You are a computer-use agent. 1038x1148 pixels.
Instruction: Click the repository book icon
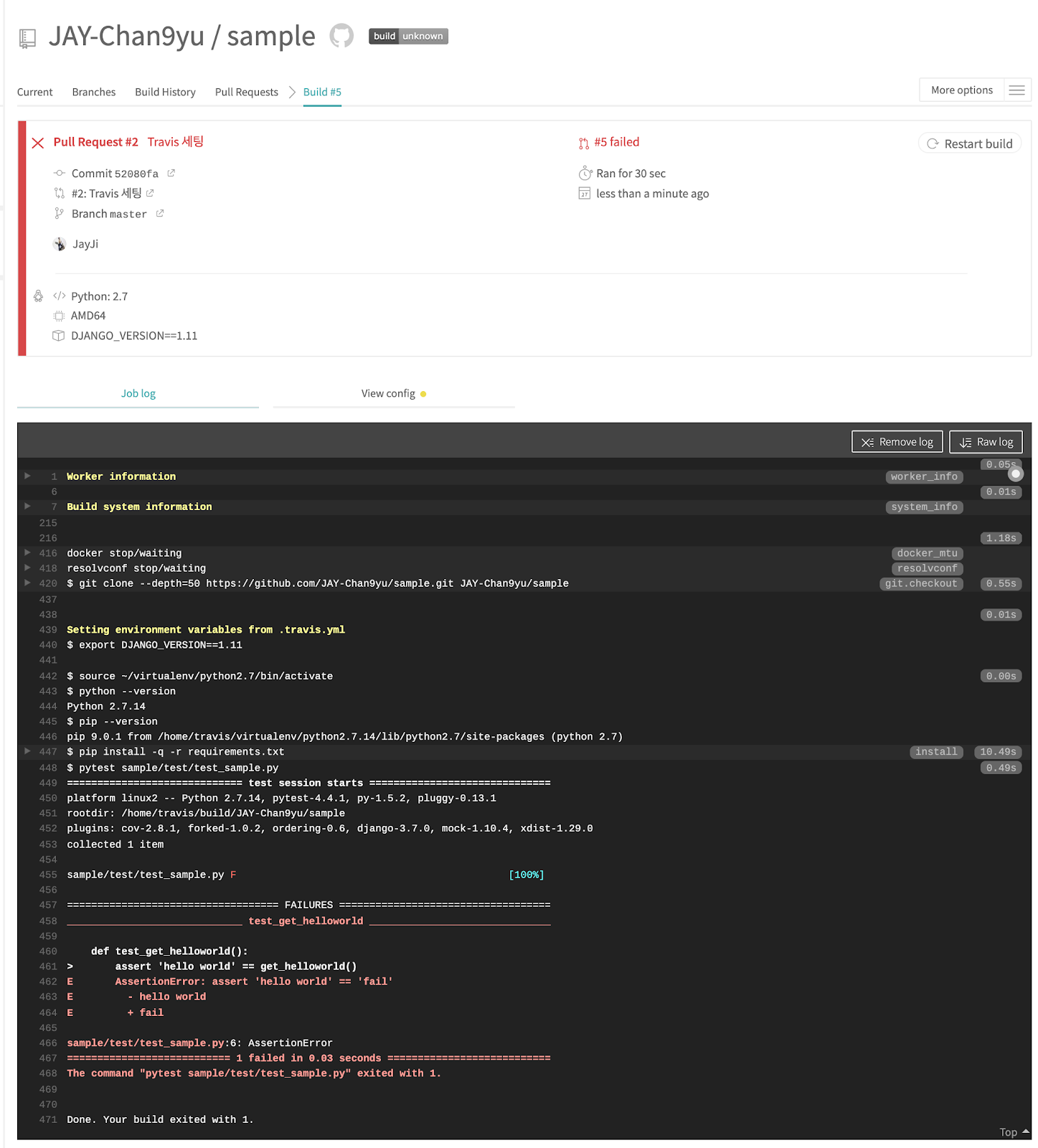[27, 38]
